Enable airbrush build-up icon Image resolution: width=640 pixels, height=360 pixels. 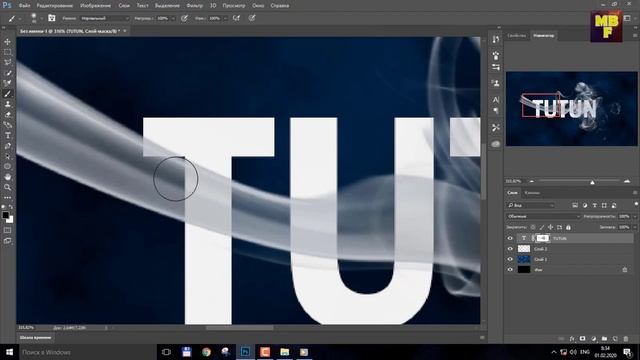(236, 18)
